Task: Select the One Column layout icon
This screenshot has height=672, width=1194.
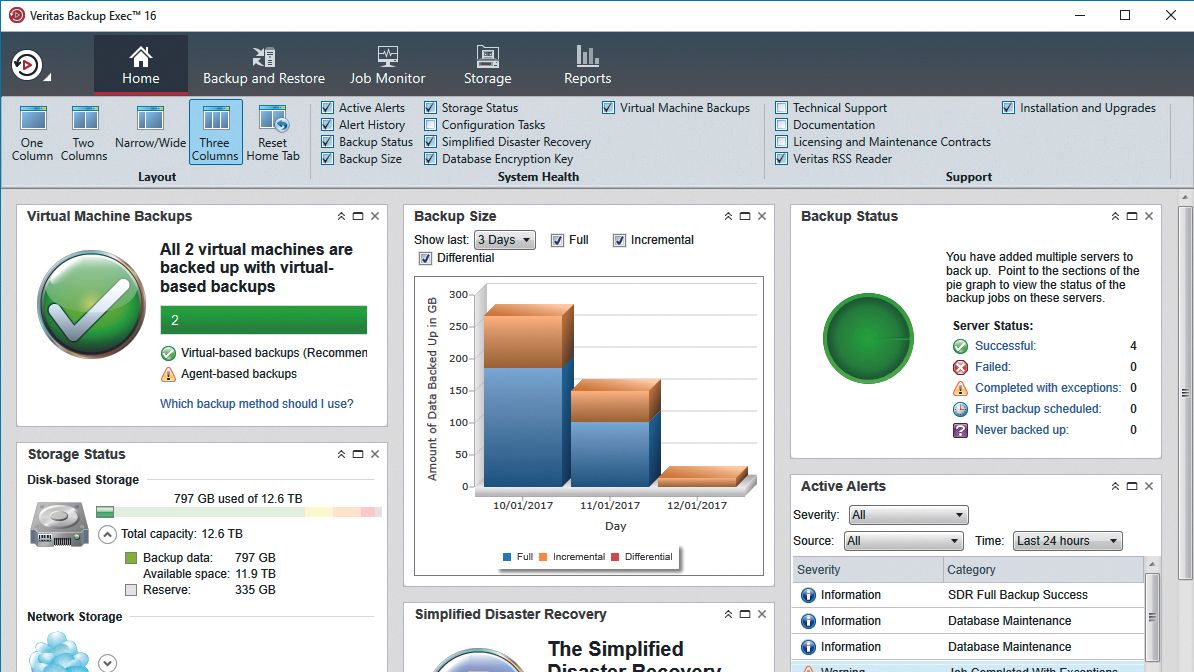Action: (33, 119)
